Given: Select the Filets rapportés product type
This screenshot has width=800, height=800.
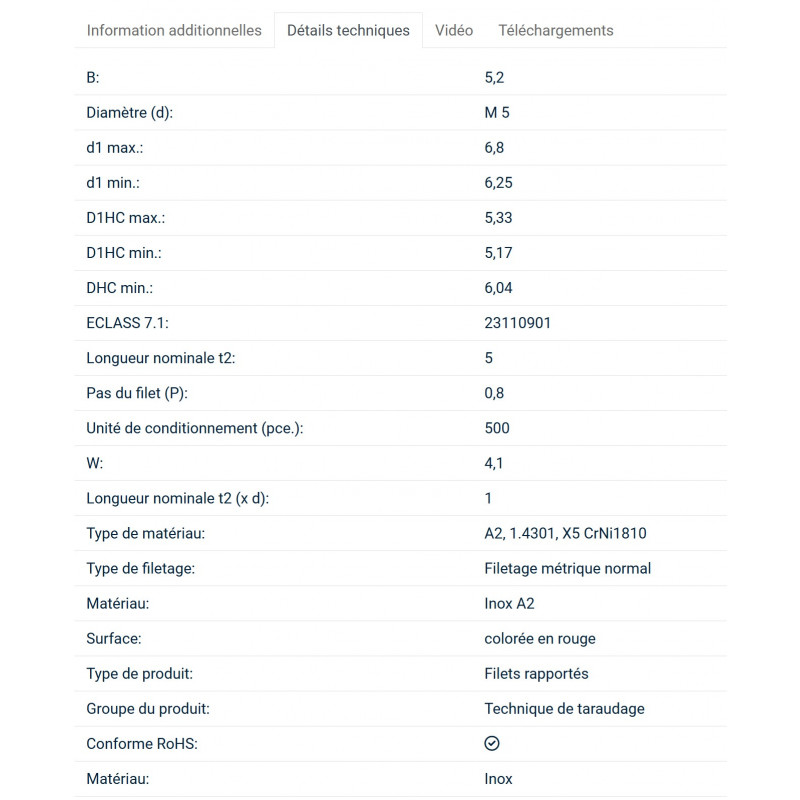Looking at the screenshot, I should tap(536, 674).
